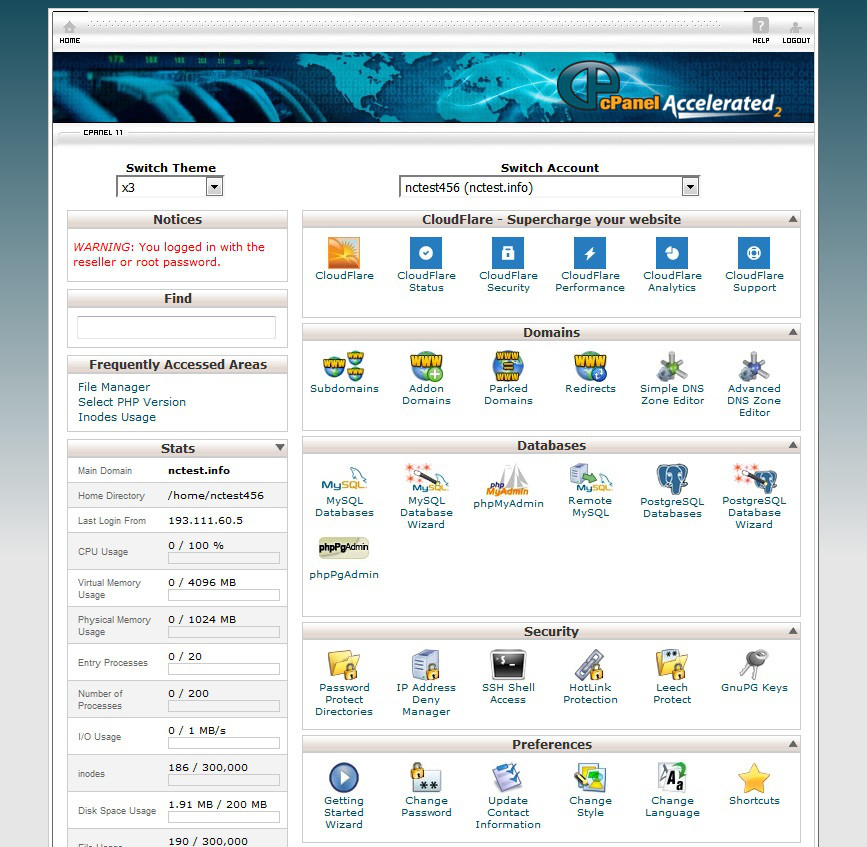867x847 pixels.
Task: Open MySQL Databases icon
Action: 344,479
